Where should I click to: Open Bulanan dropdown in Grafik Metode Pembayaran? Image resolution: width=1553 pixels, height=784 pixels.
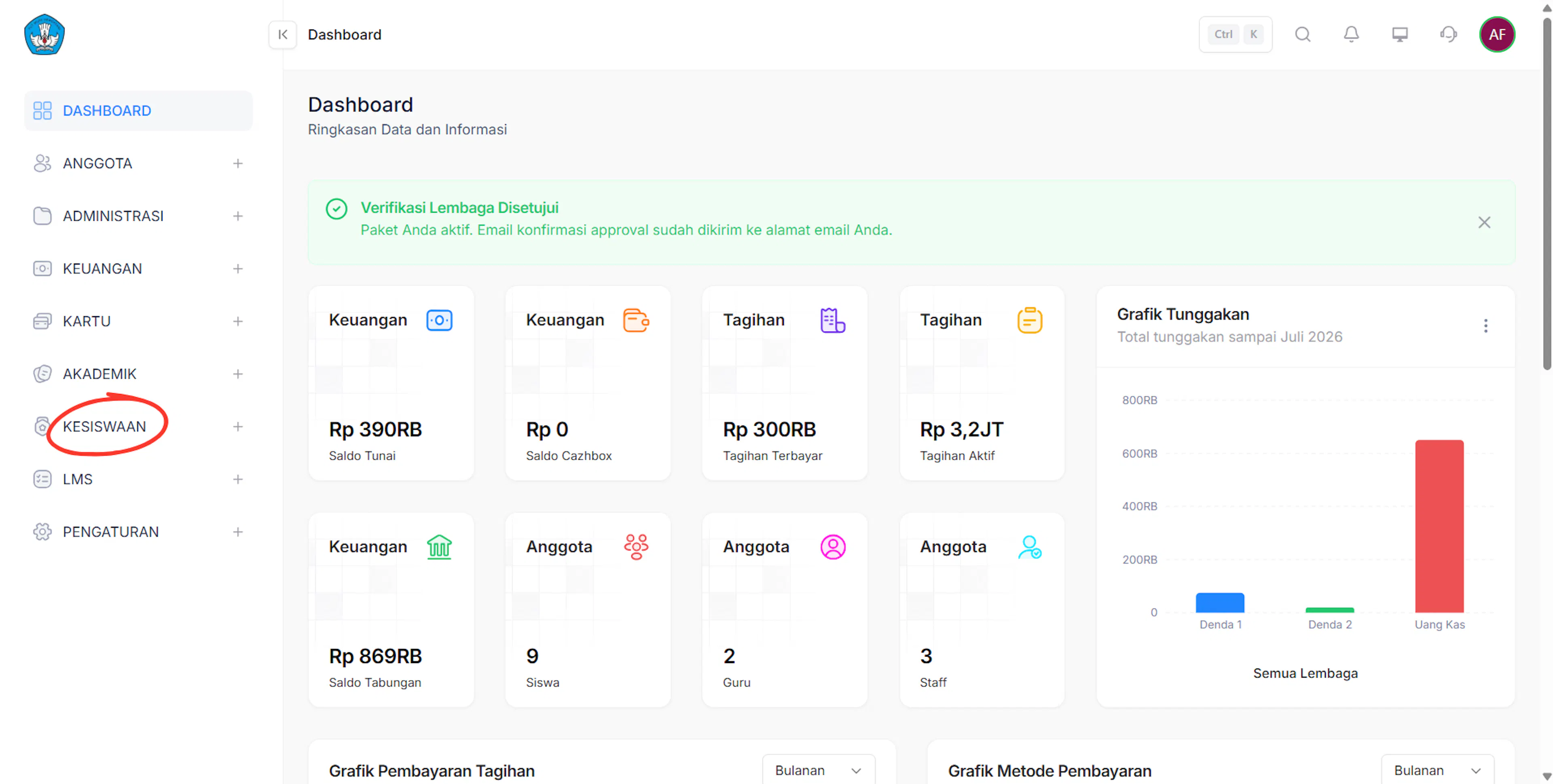click(x=1437, y=770)
